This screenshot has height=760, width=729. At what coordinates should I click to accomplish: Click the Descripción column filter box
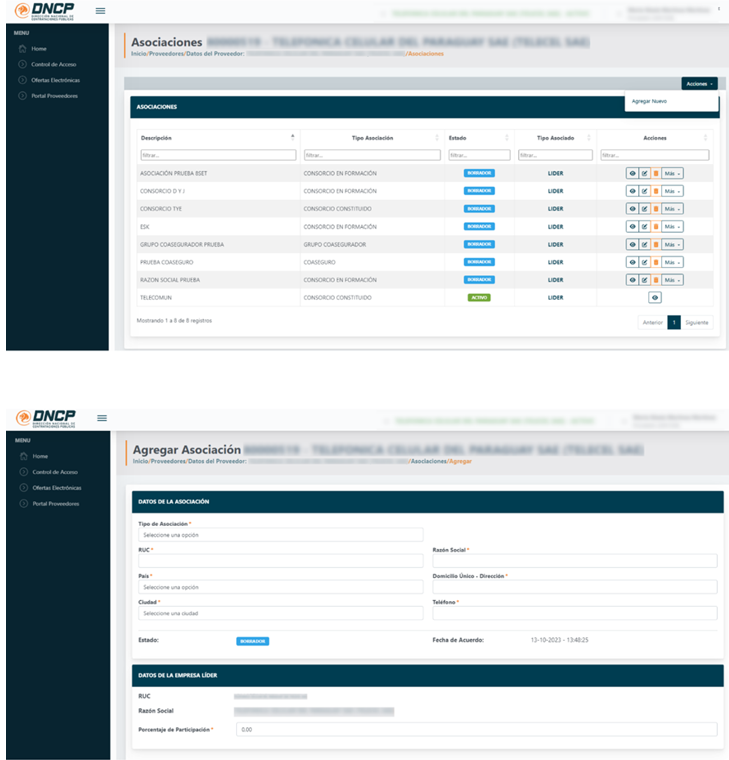pos(218,155)
